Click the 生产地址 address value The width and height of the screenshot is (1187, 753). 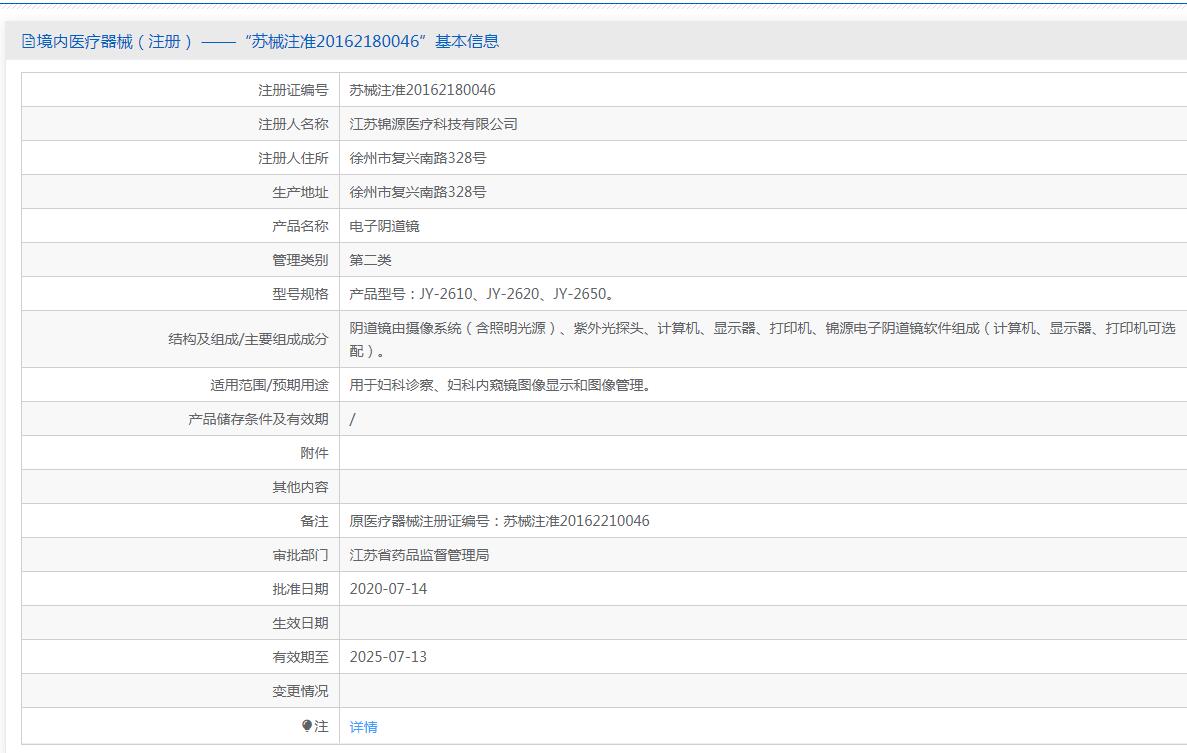[417, 192]
